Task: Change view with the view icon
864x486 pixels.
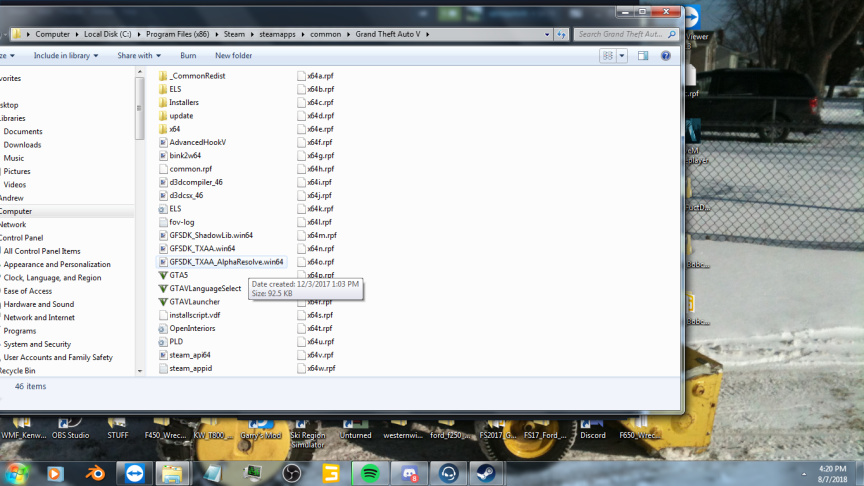Action: click(x=608, y=56)
